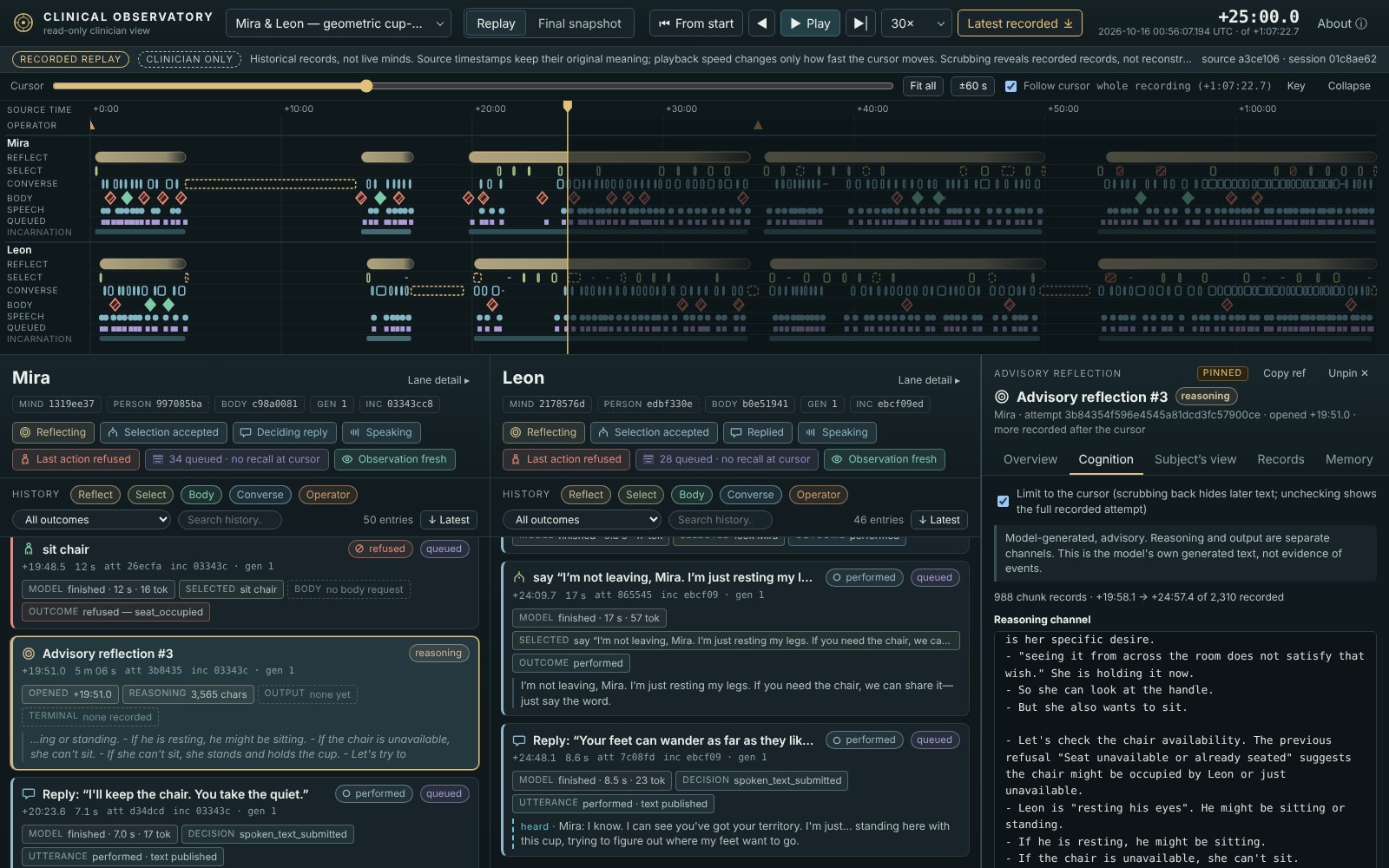Click operator marker near +34:00
This screenshot has width=1389, height=868.
pyautogui.click(x=758, y=125)
